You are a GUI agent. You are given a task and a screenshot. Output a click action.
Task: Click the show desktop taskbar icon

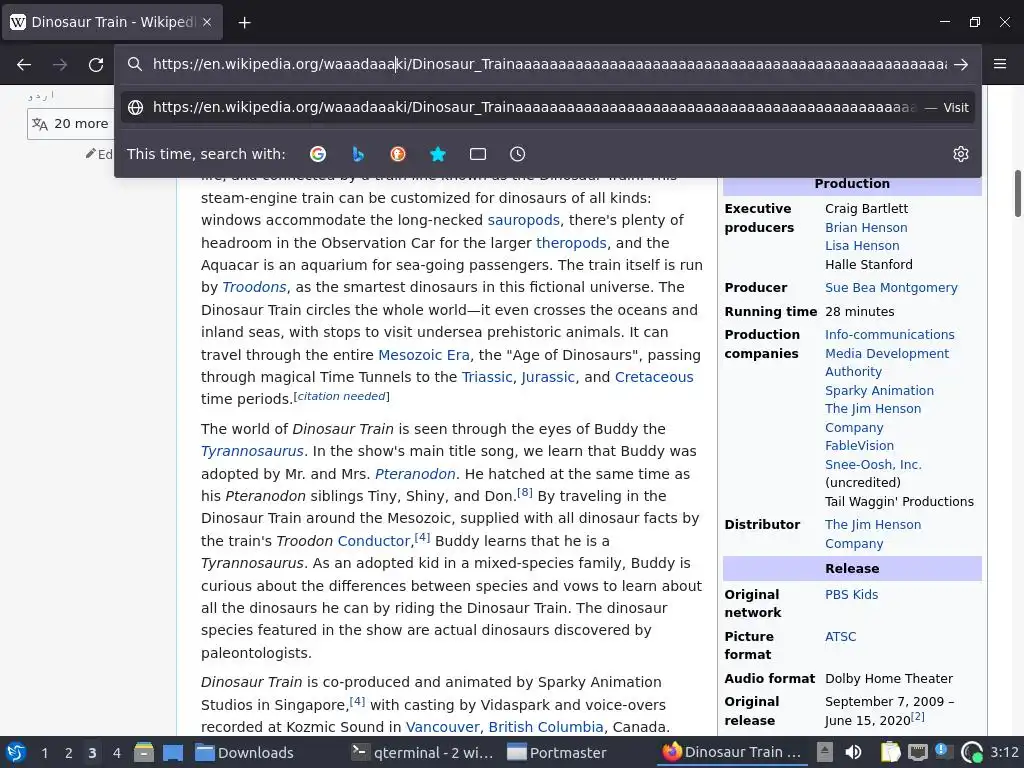coord(173,753)
